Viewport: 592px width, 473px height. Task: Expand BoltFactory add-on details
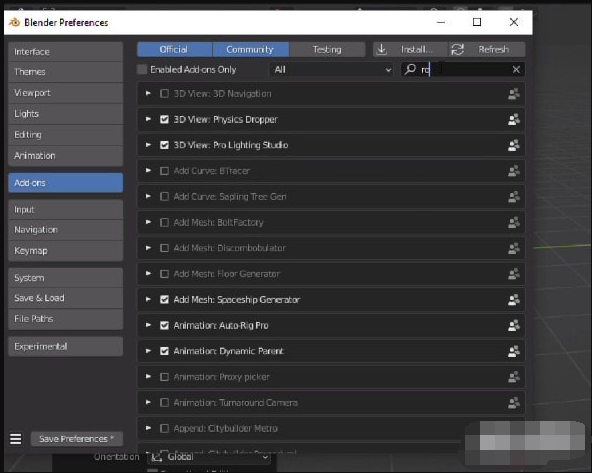point(148,222)
